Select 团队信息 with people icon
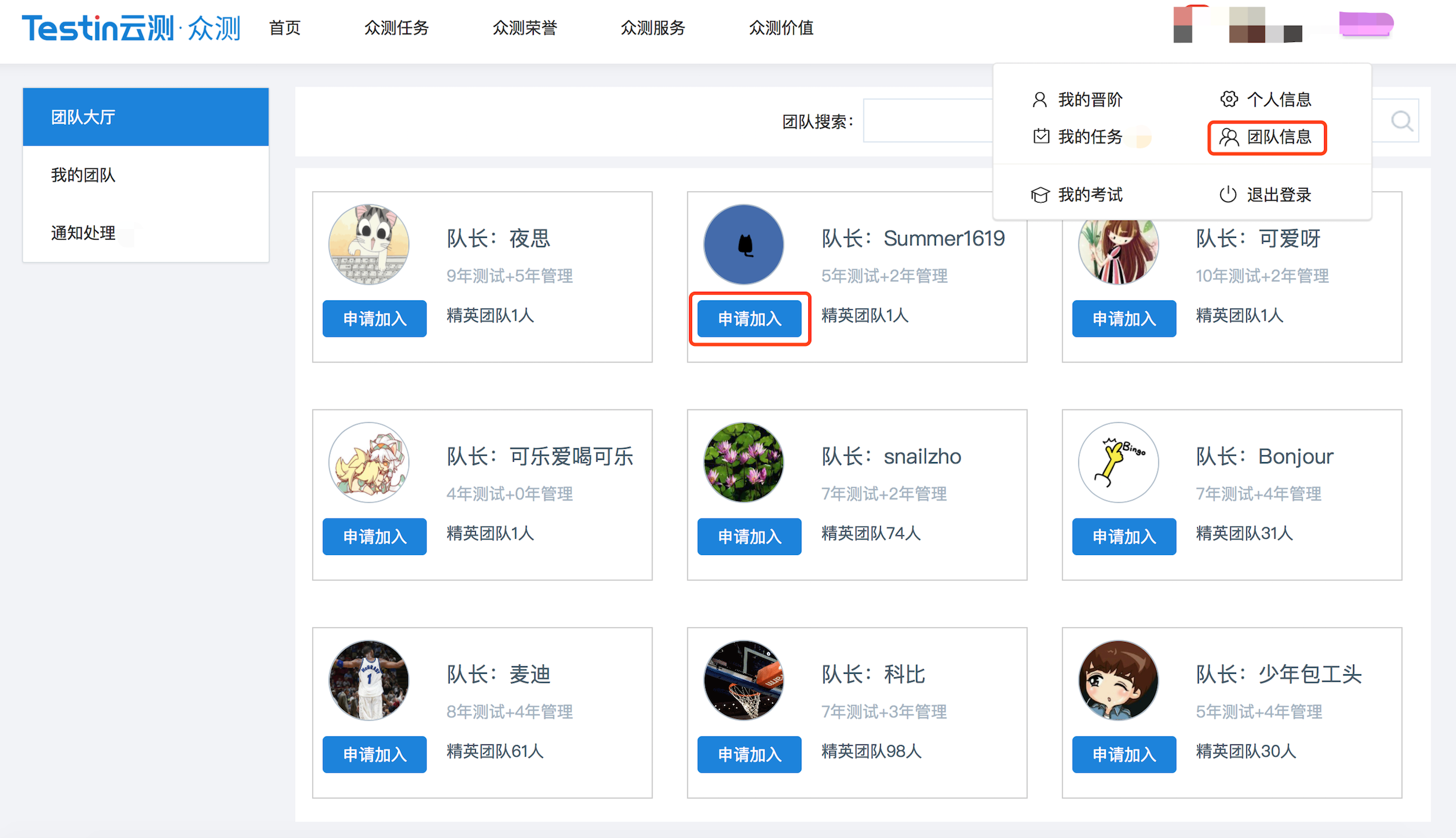 click(x=1267, y=137)
